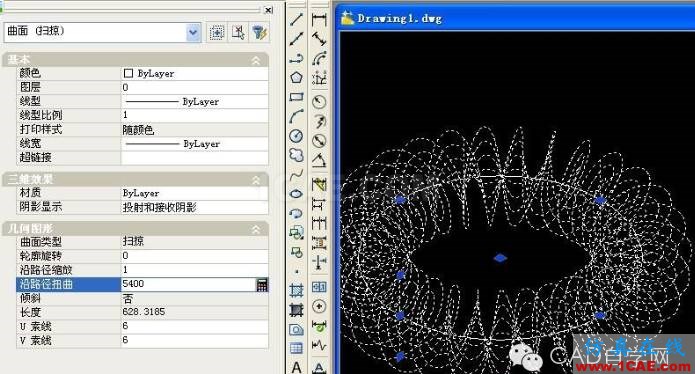695x374 pixels.
Task: Select the Arc draw tool
Action: coord(296,116)
